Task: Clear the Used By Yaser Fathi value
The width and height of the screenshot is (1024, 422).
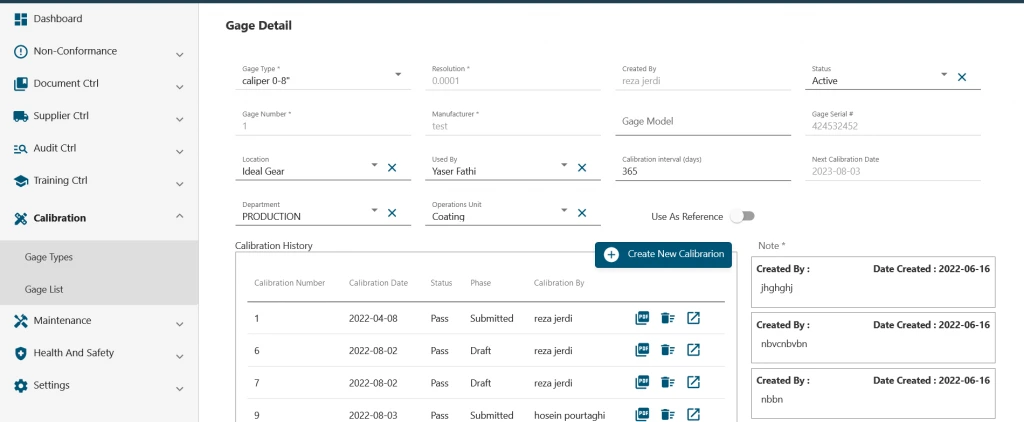Action: coord(582,168)
